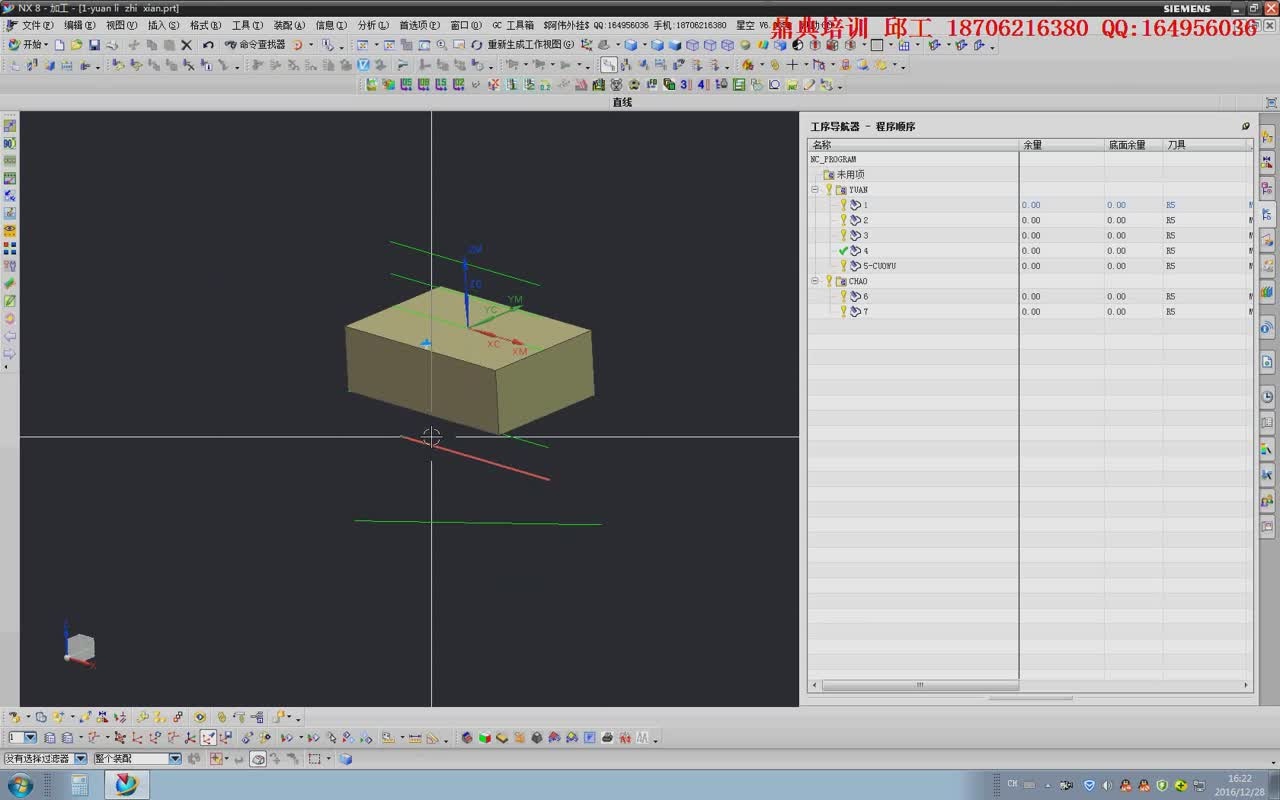Image resolution: width=1280 pixels, height=800 pixels.
Task: Collapse the YUAN program group
Action: click(815, 189)
